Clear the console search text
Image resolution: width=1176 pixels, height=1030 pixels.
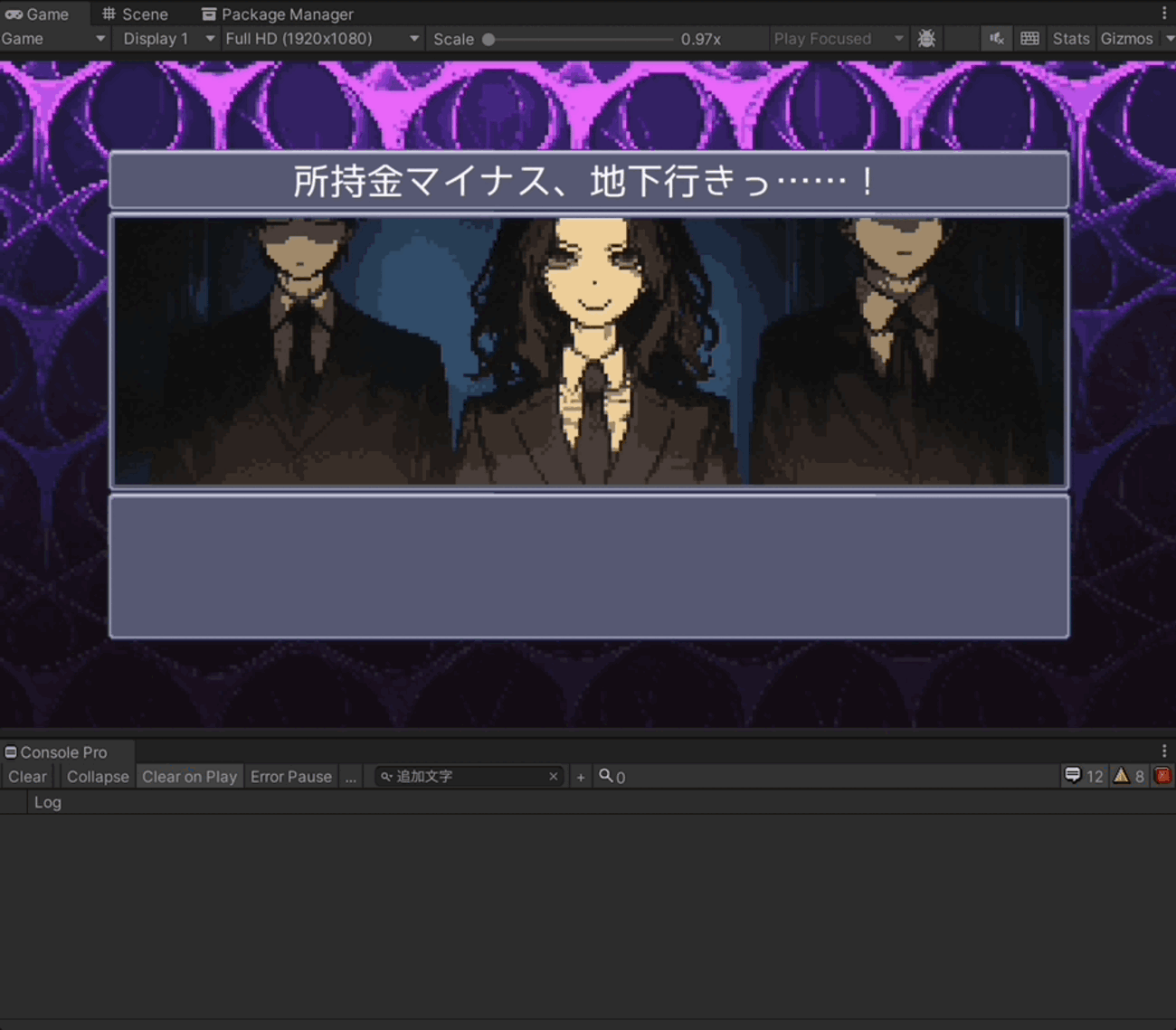coord(554,776)
